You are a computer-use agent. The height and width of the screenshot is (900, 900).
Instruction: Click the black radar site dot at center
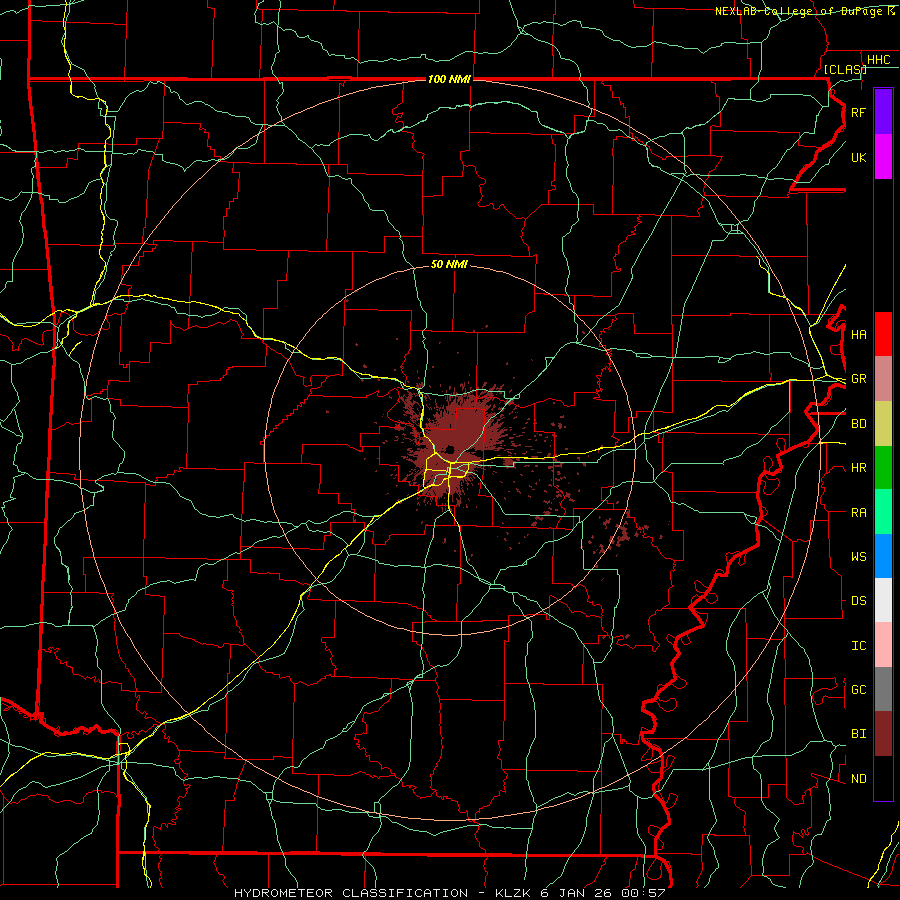click(450, 449)
